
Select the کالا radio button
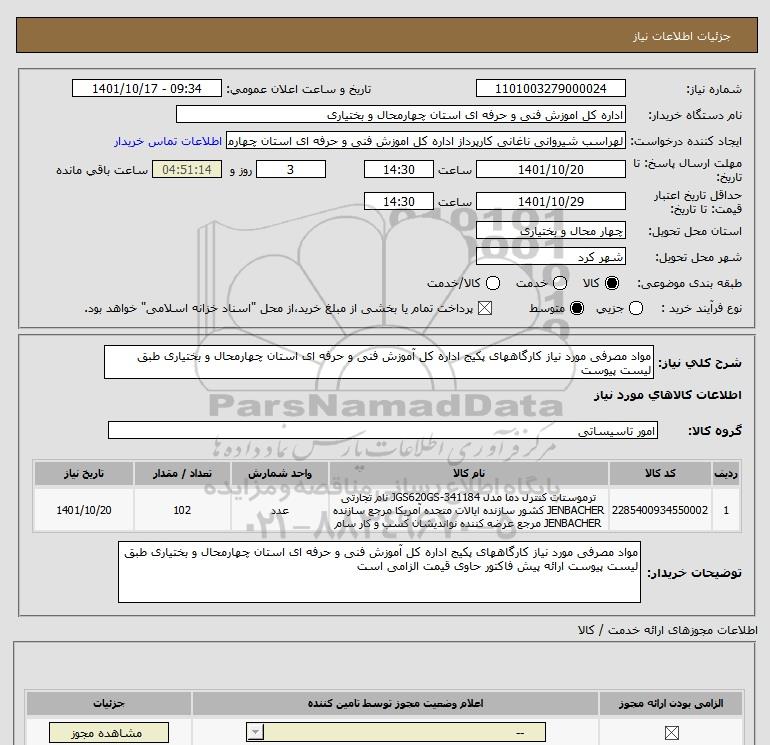click(612, 283)
